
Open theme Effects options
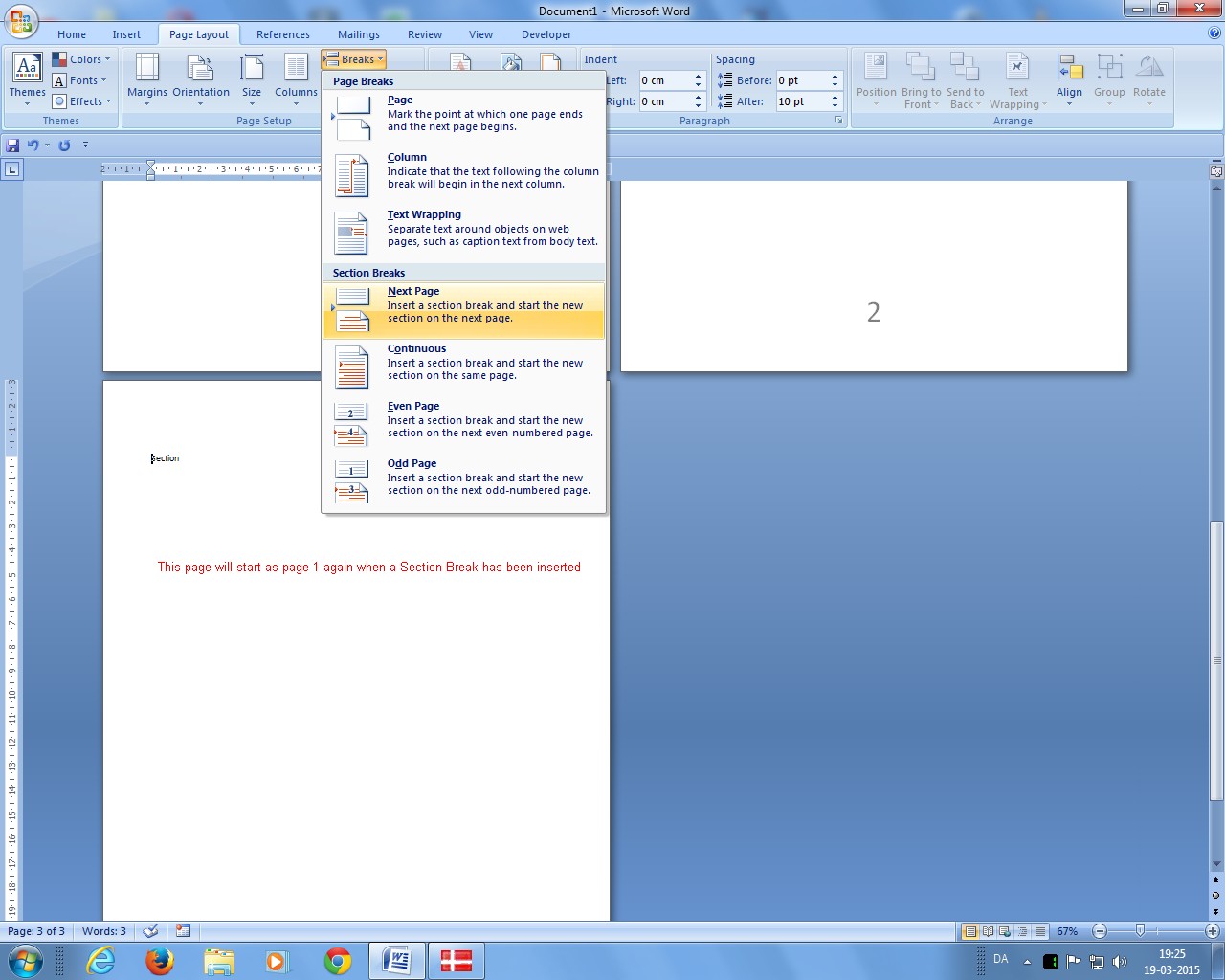pyautogui.click(x=82, y=101)
